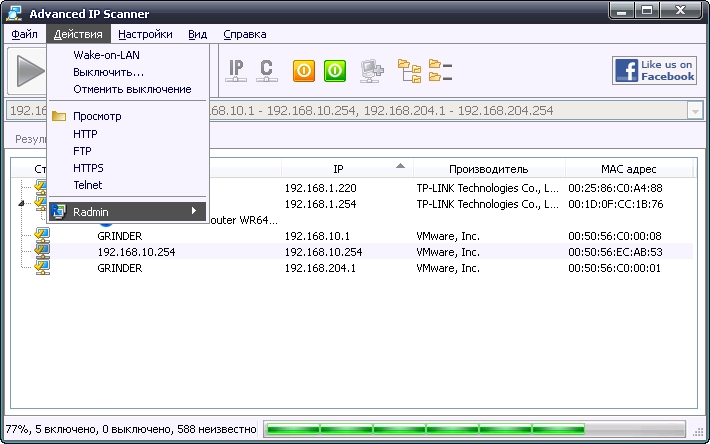Image resolution: width=710 pixels, height=444 pixels.
Task: Click the IP toolbar icon
Action: (236, 71)
